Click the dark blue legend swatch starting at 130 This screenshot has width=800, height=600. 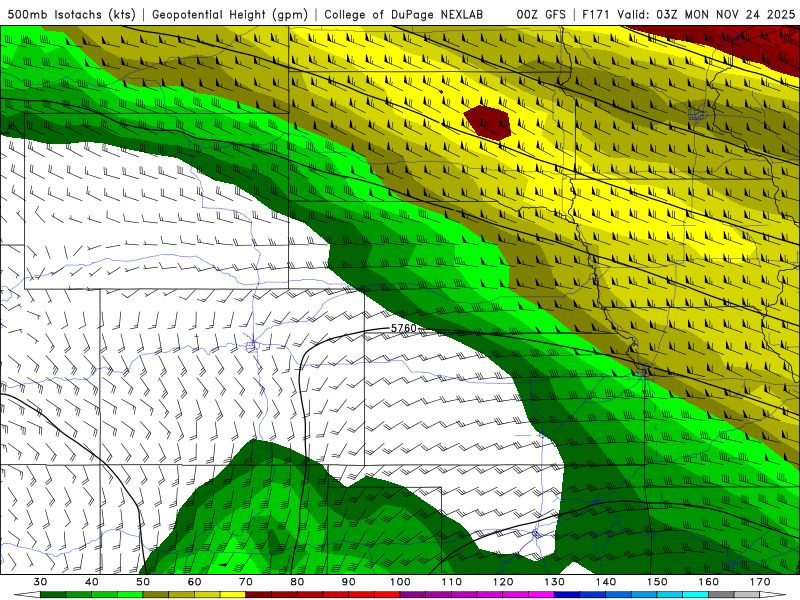pos(567,595)
